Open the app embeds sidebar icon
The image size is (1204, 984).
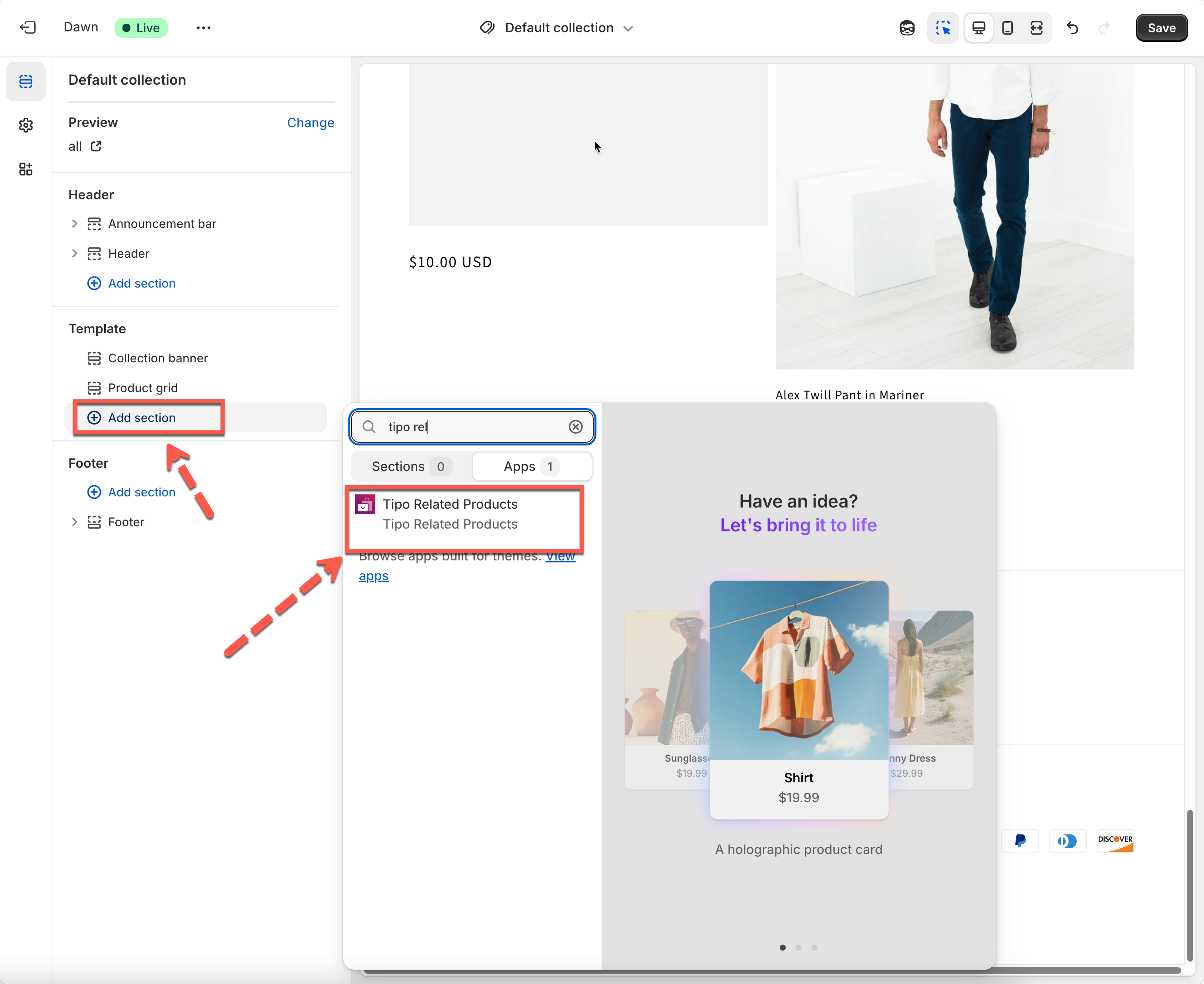25,169
